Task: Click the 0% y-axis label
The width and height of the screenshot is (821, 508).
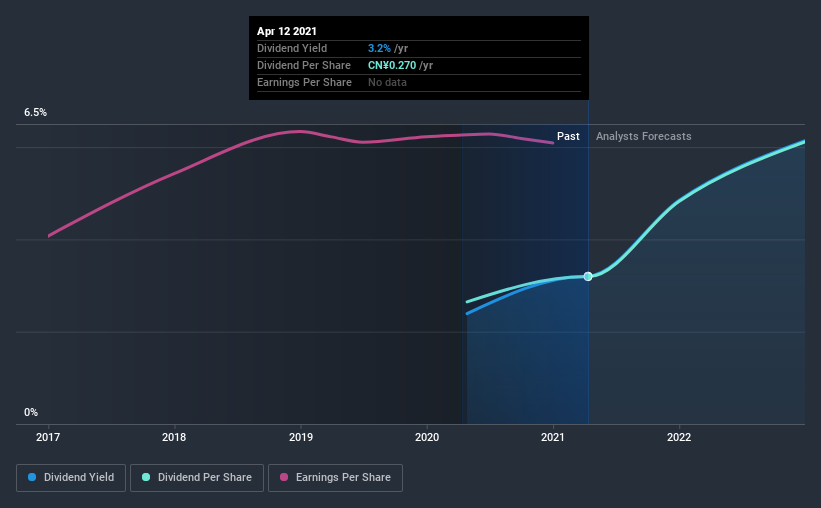Action: pyautogui.click(x=31, y=413)
